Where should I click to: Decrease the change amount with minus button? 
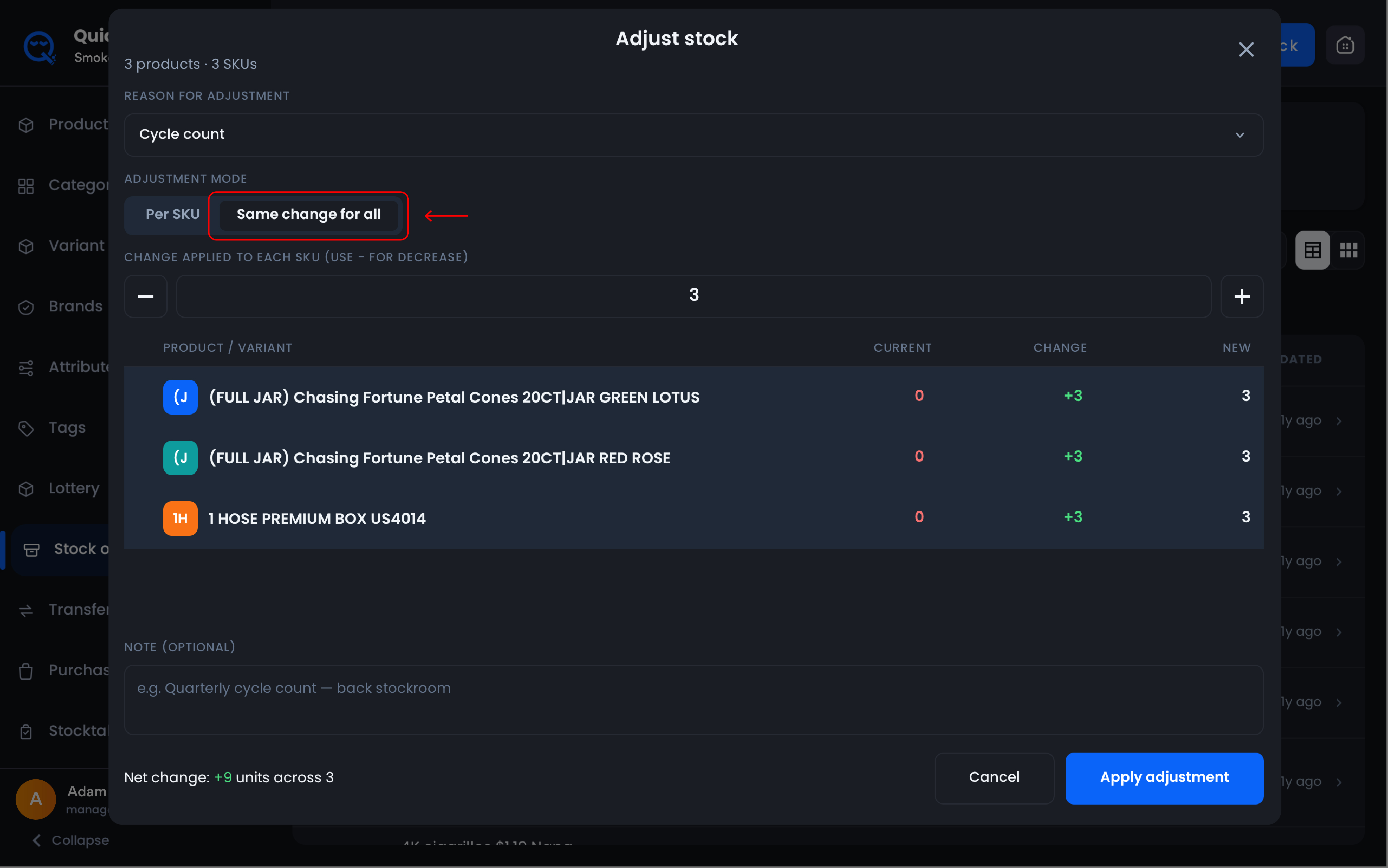pyautogui.click(x=146, y=296)
